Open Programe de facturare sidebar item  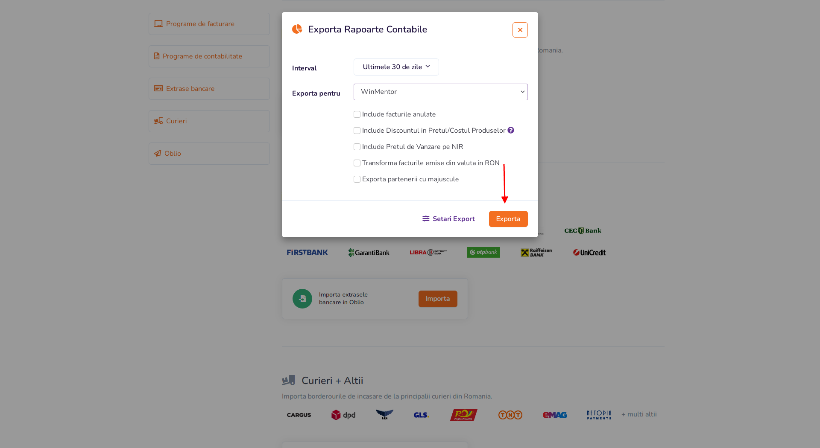(209, 24)
